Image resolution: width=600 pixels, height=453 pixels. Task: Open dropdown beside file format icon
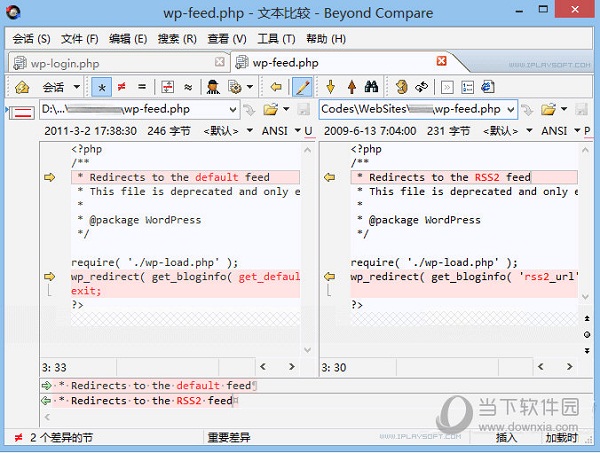tap(250, 87)
